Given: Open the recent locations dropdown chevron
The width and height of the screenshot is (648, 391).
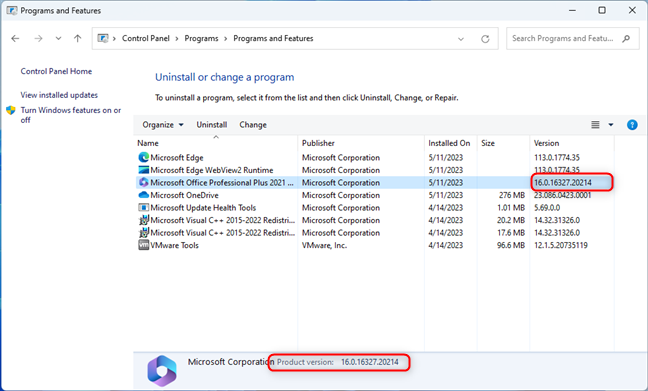Looking at the screenshot, I should 58,38.
